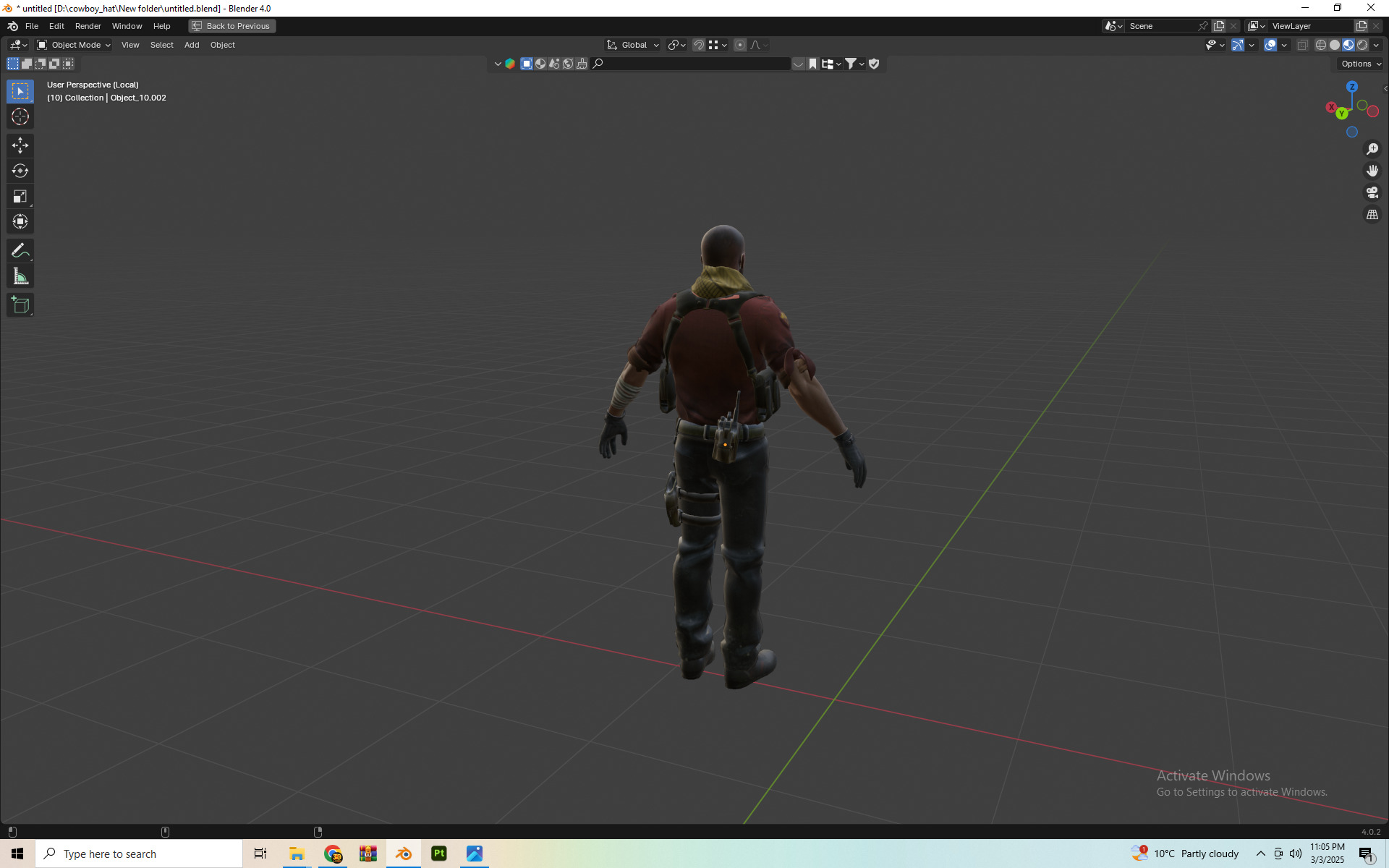Open the Edit menu
Screen dimensions: 1389x868
(x=56, y=26)
